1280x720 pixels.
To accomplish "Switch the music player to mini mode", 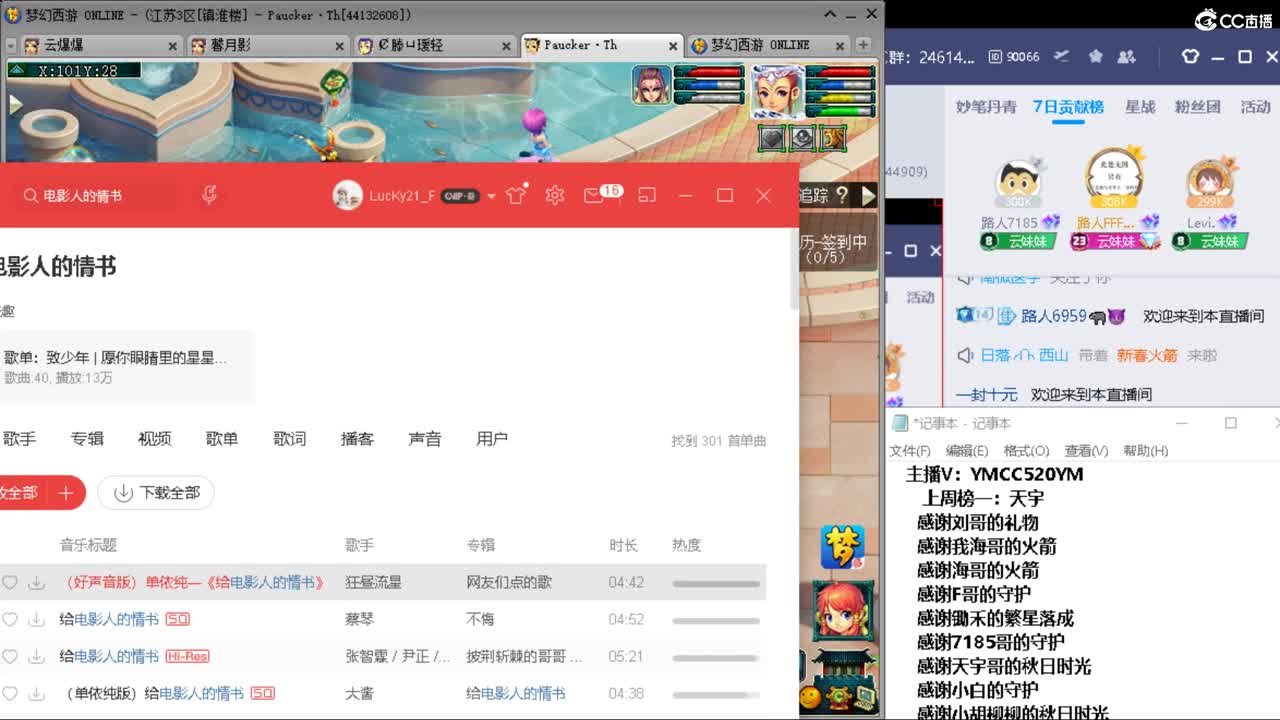I will click(647, 195).
